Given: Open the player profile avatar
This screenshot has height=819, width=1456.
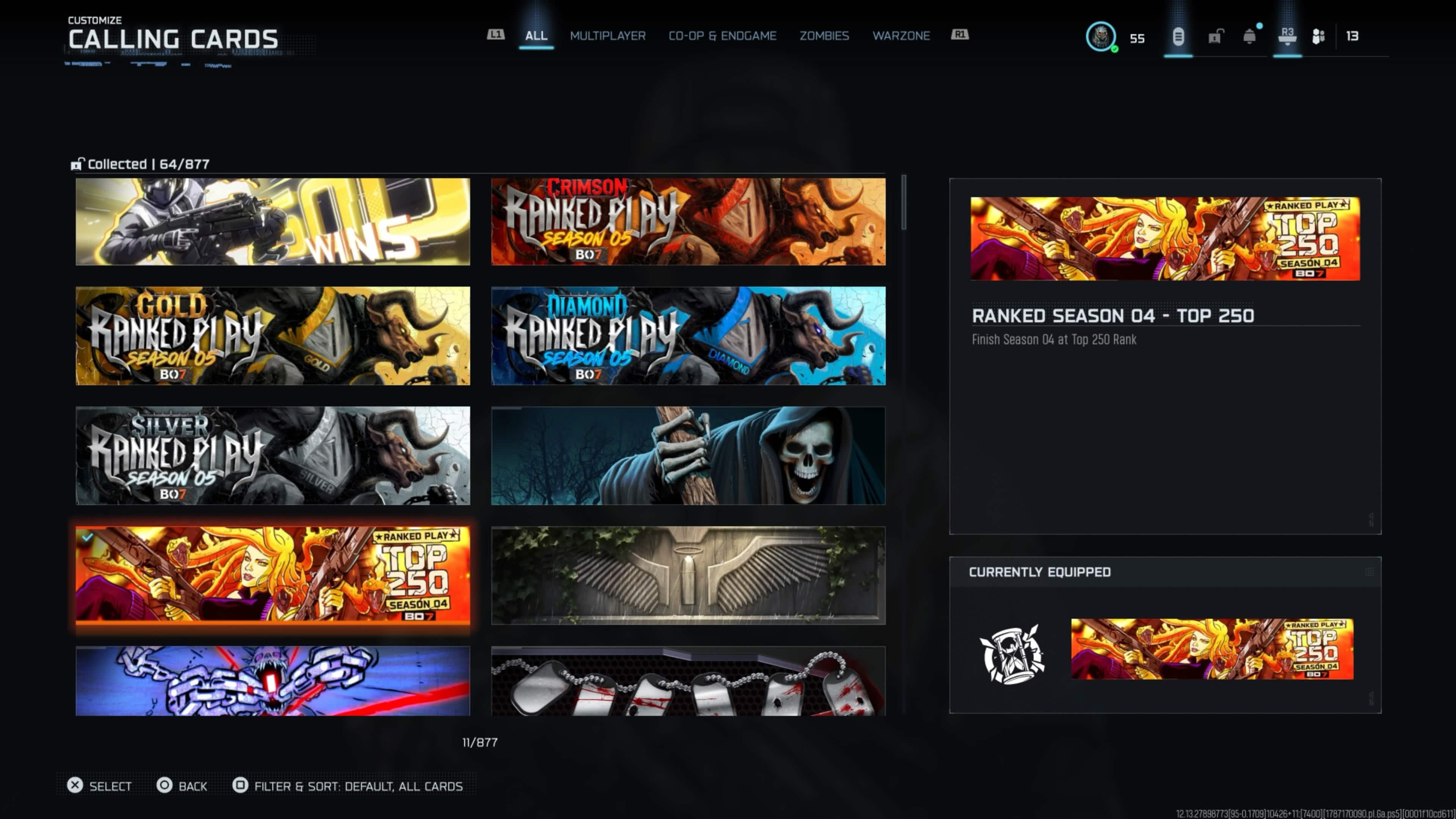Looking at the screenshot, I should click(x=1100, y=37).
